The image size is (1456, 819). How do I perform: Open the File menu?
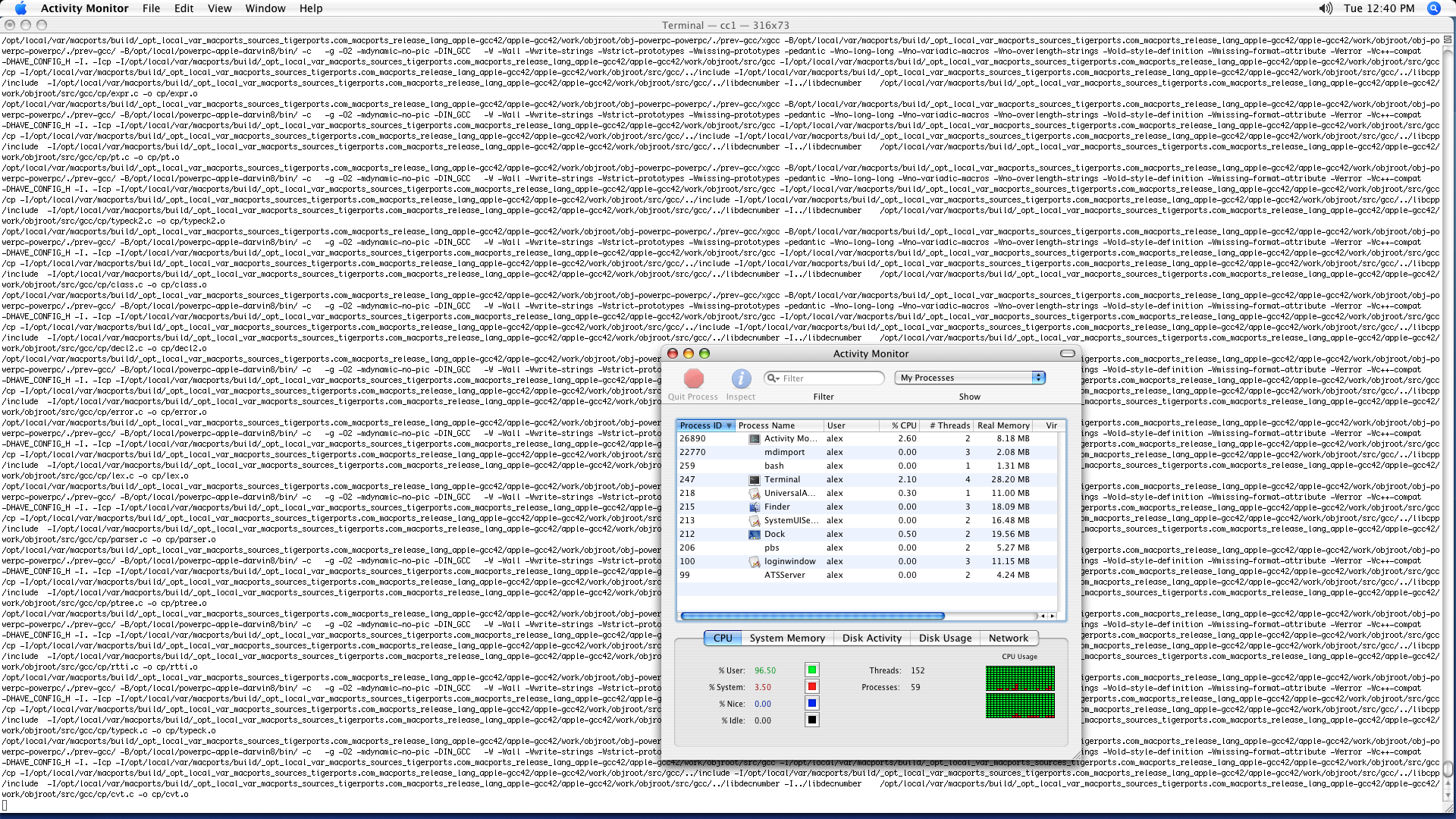pos(151,8)
